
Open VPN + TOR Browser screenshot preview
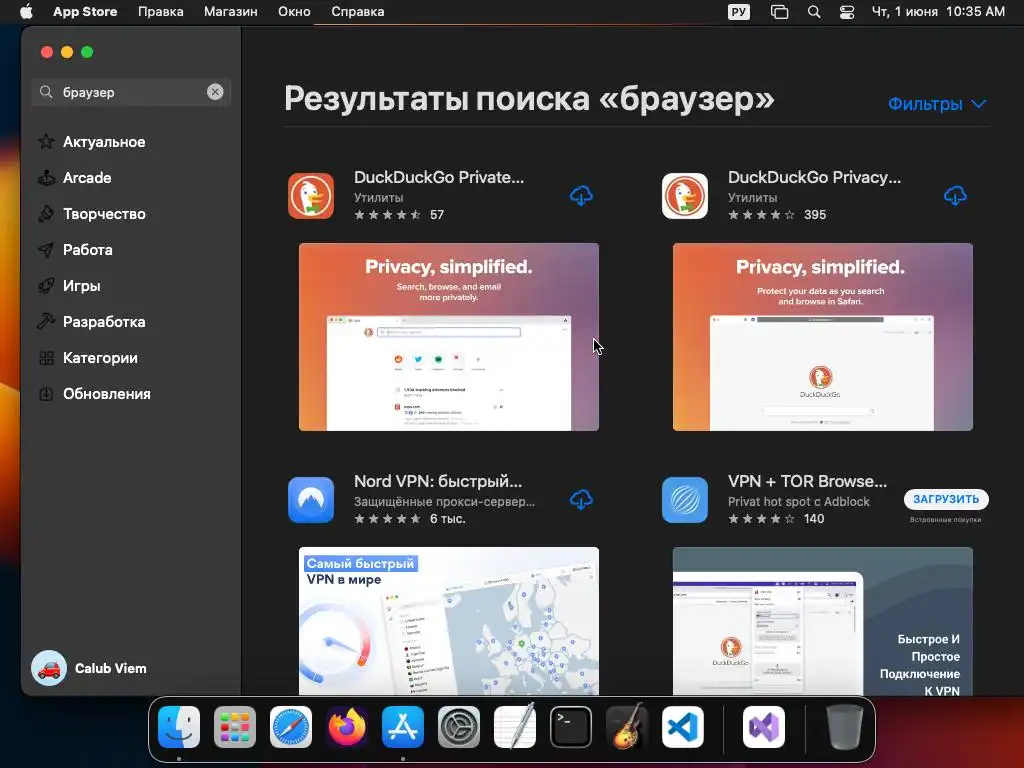823,621
